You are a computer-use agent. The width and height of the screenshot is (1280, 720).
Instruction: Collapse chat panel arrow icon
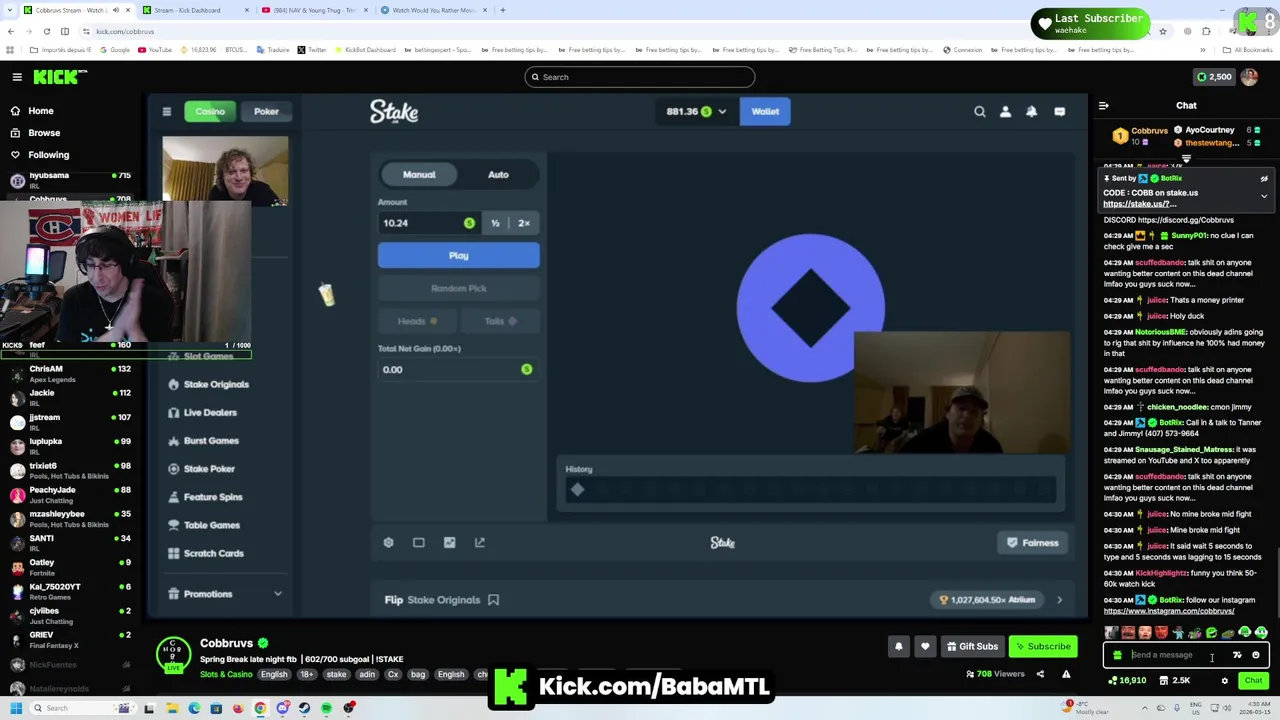tap(1103, 105)
